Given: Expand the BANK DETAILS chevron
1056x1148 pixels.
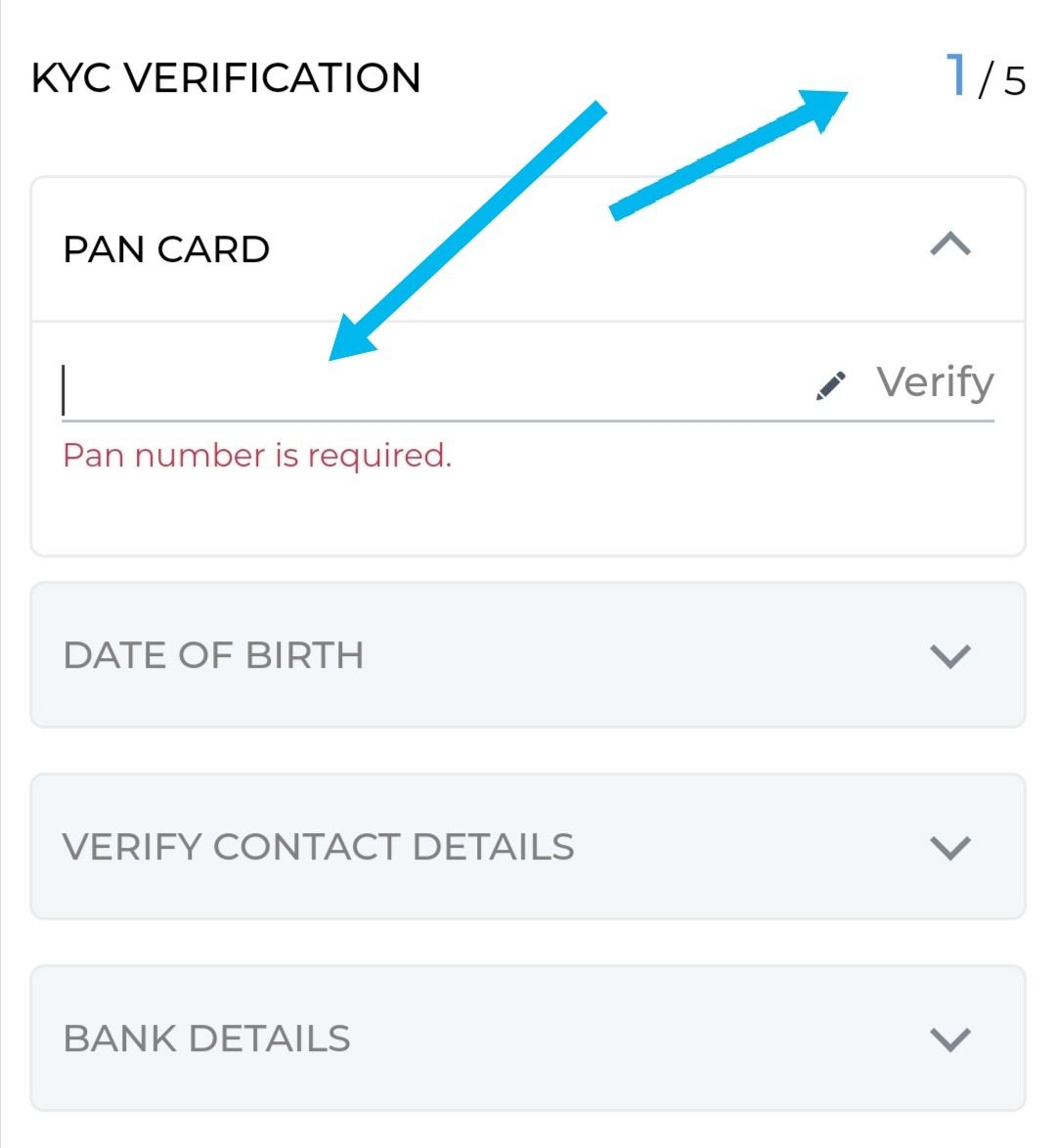Looking at the screenshot, I should tap(949, 1038).
